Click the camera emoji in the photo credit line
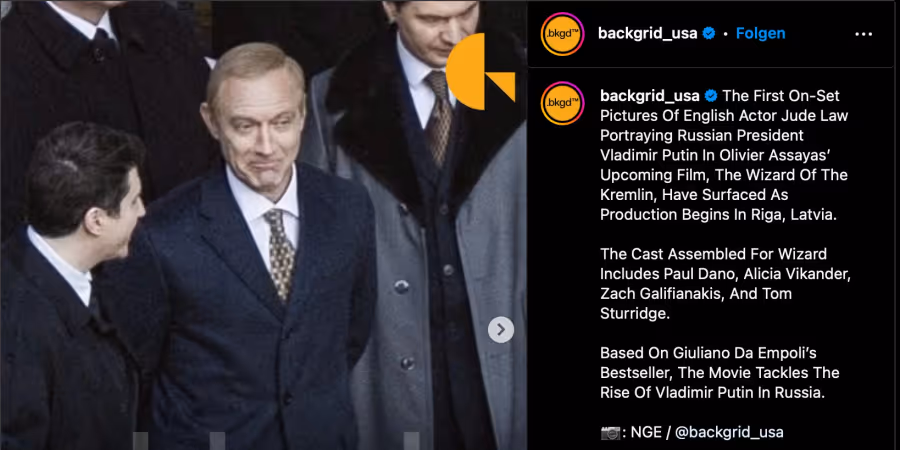 [610, 432]
